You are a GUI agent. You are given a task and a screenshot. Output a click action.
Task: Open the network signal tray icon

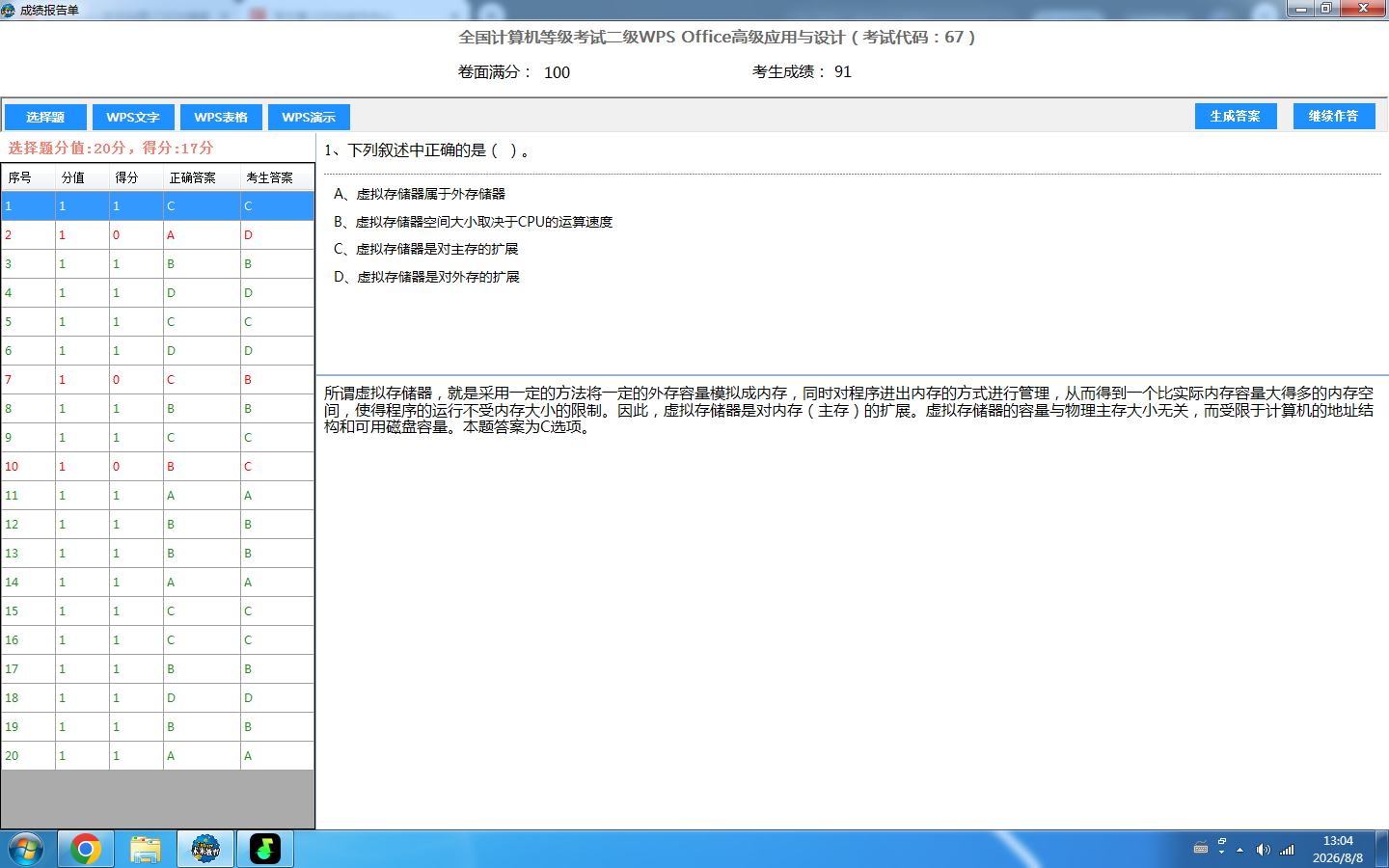click(x=1287, y=850)
